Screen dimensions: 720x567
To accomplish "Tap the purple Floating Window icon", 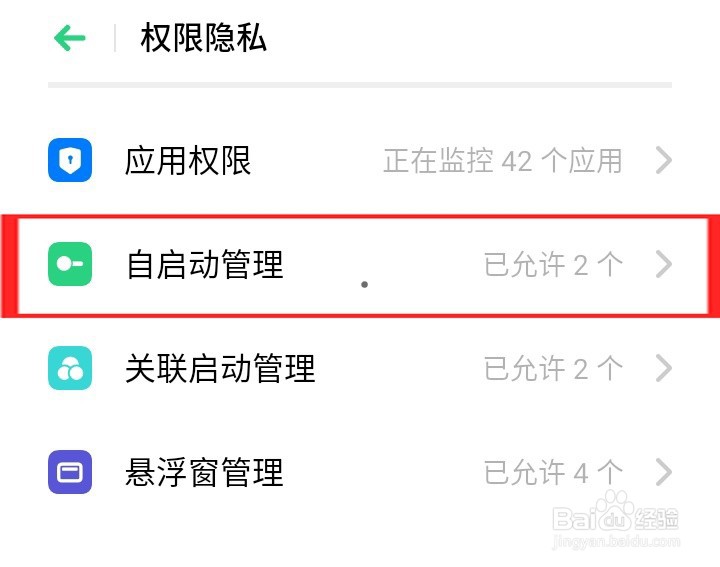I will pos(70,472).
